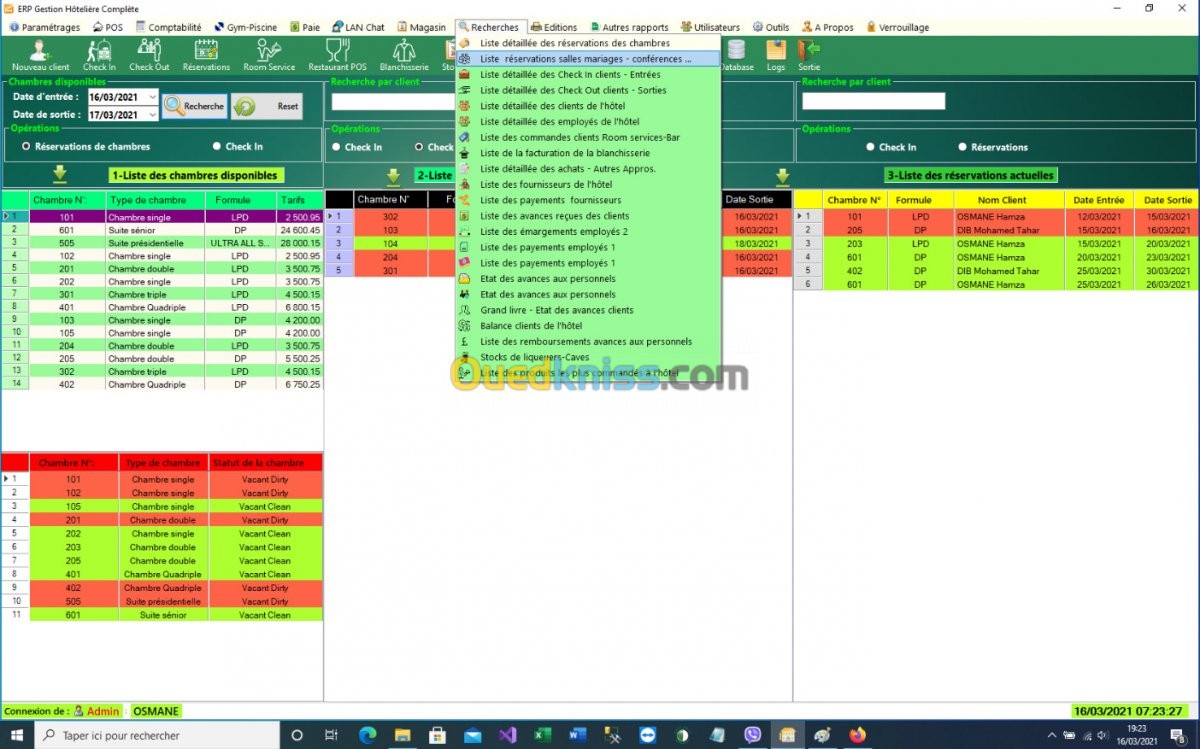Open Viber from the taskbar
This screenshot has width=1200, height=749.
click(x=752, y=735)
